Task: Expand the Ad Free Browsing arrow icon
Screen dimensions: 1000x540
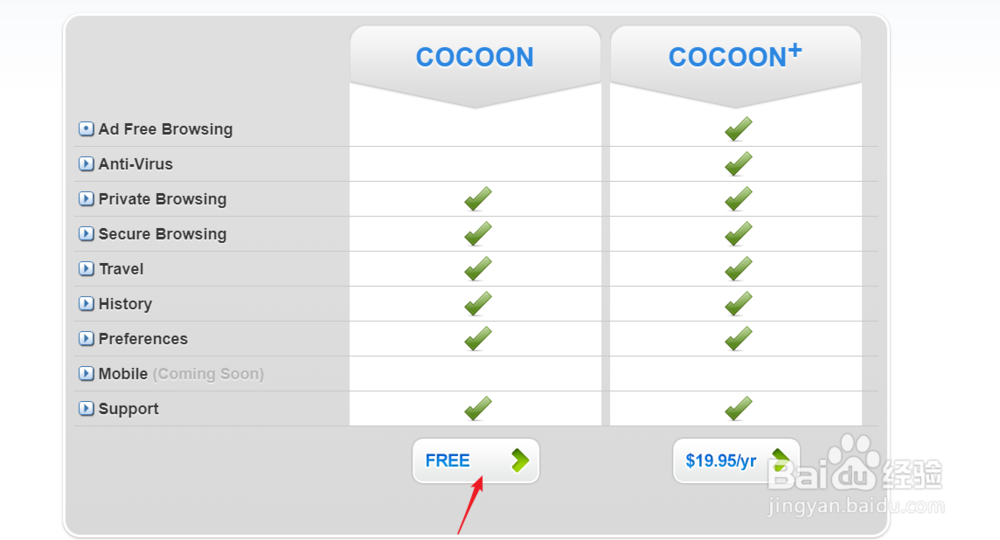Action: (x=86, y=129)
